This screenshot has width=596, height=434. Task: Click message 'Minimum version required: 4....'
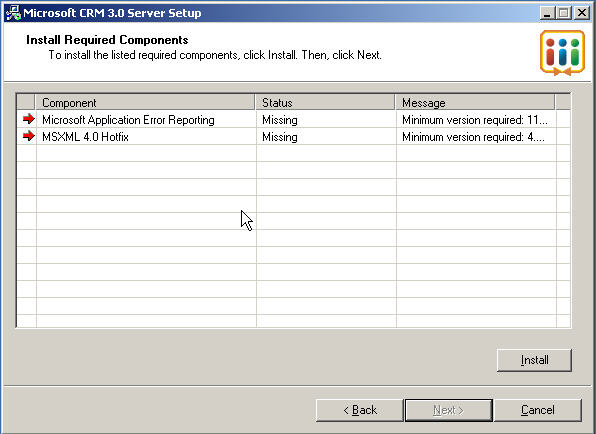pyautogui.click(x=473, y=137)
